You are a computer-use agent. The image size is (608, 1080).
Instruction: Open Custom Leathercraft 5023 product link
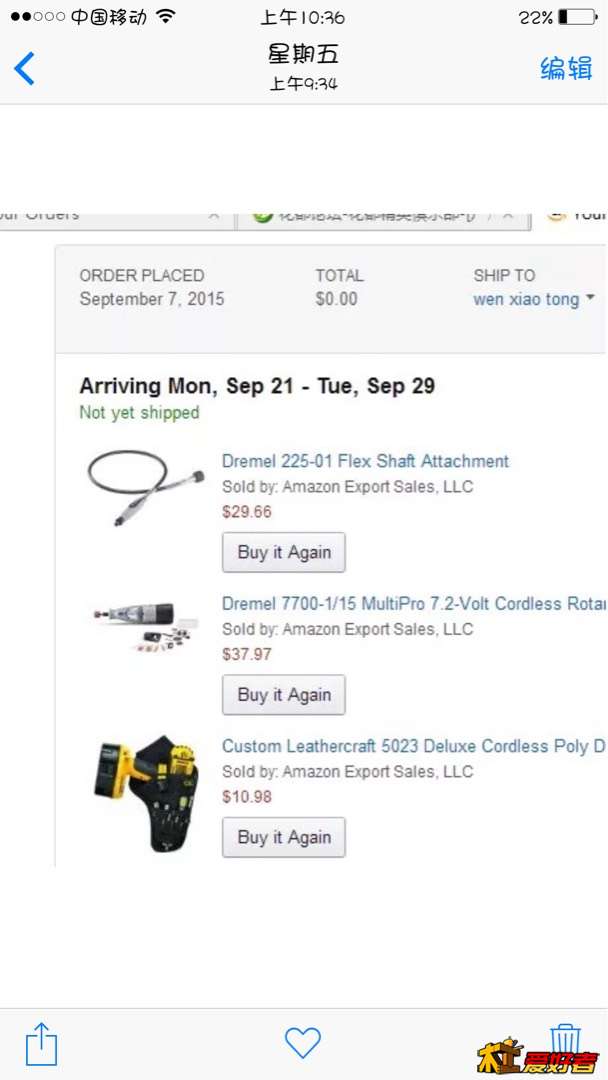414,746
